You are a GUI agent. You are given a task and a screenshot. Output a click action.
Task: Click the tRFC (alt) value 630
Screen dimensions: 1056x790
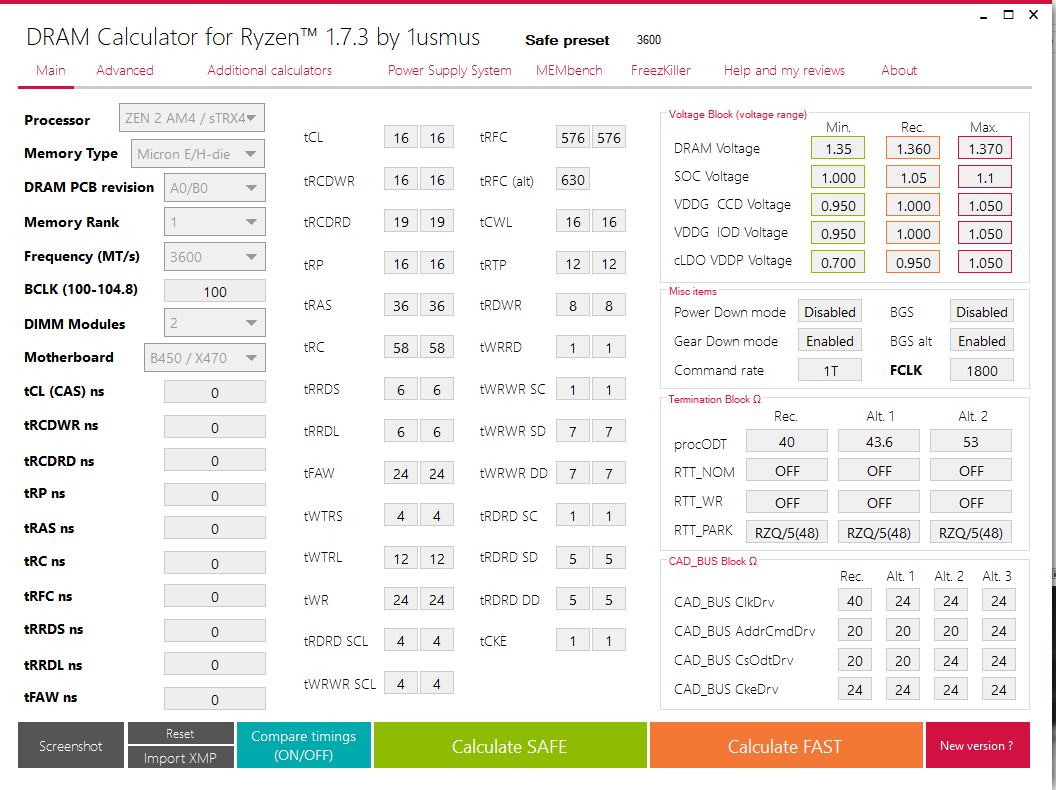click(x=572, y=179)
